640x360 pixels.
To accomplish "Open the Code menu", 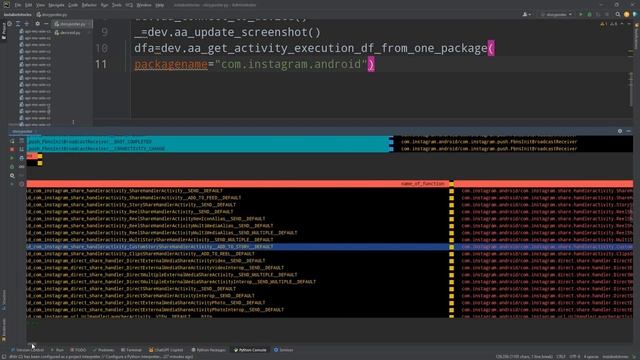I will 73,5.
